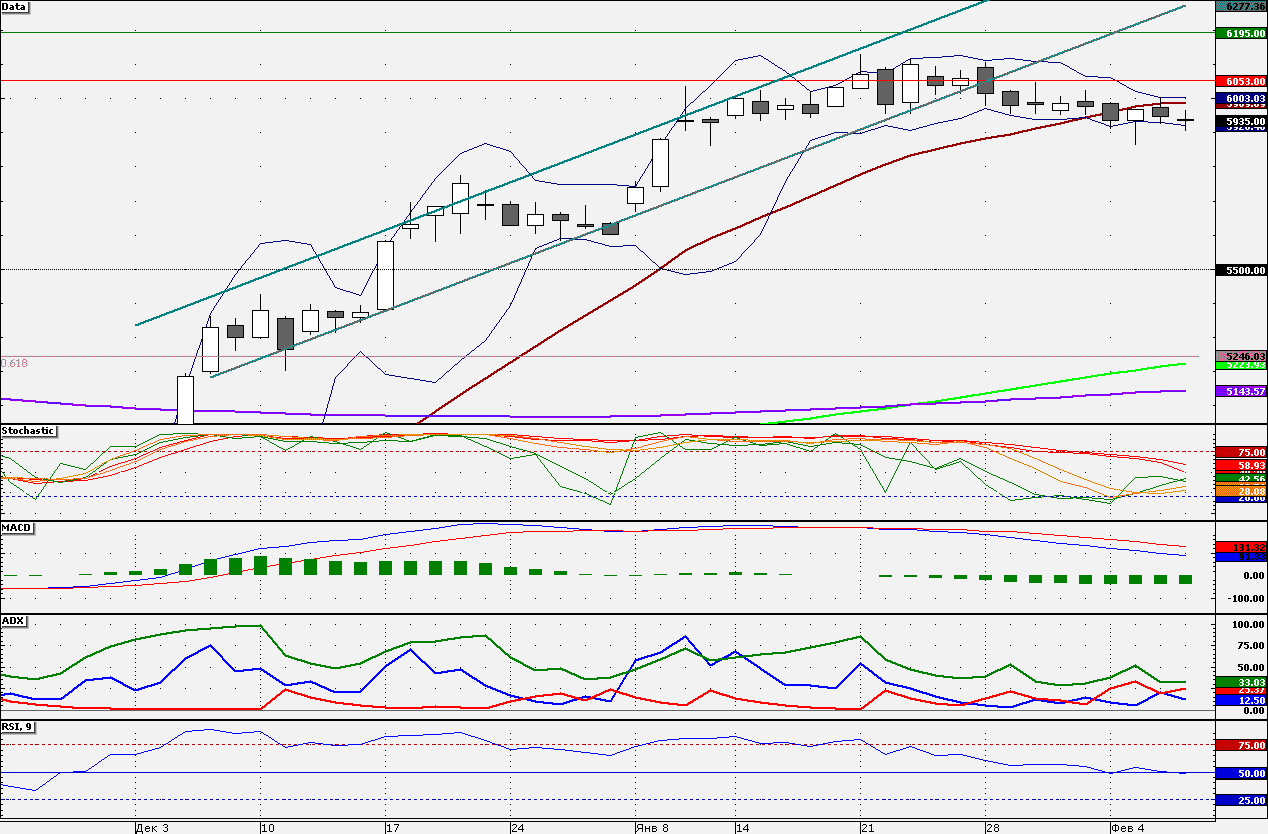Click the '17' date on time axis
Screen dimensions: 1268x834
[x=392, y=828]
